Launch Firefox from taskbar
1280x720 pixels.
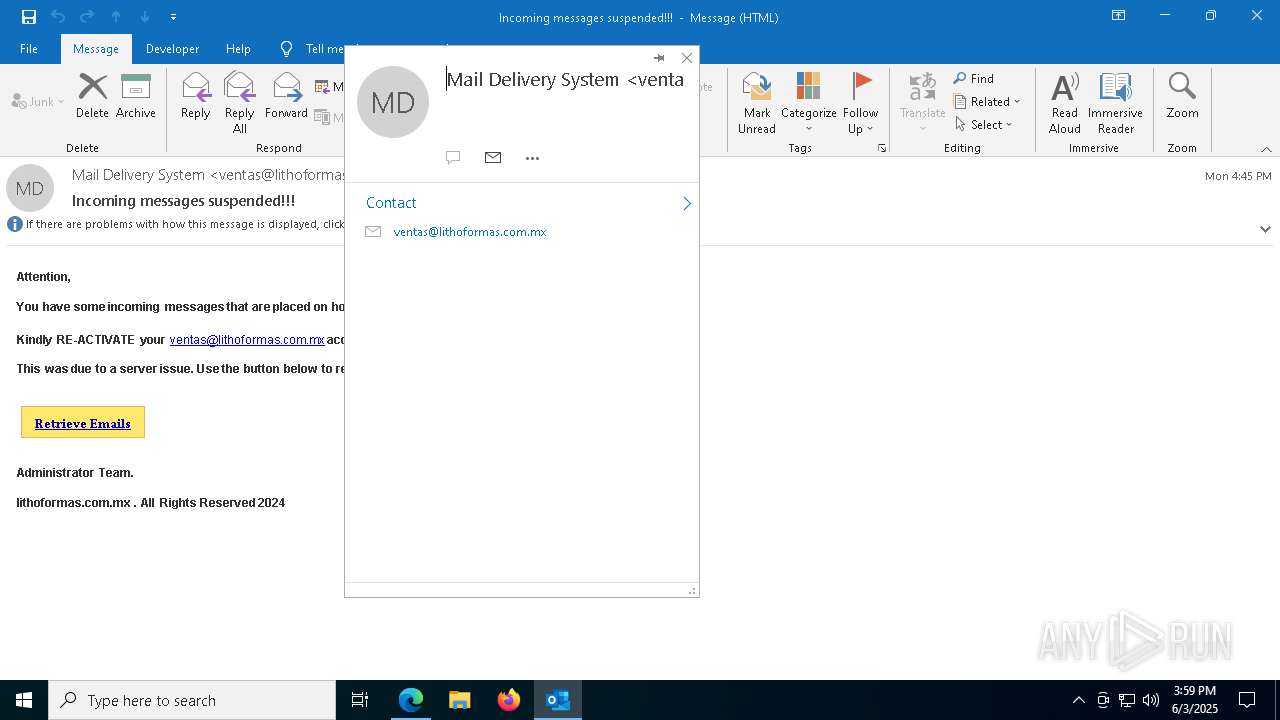tap(508, 700)
